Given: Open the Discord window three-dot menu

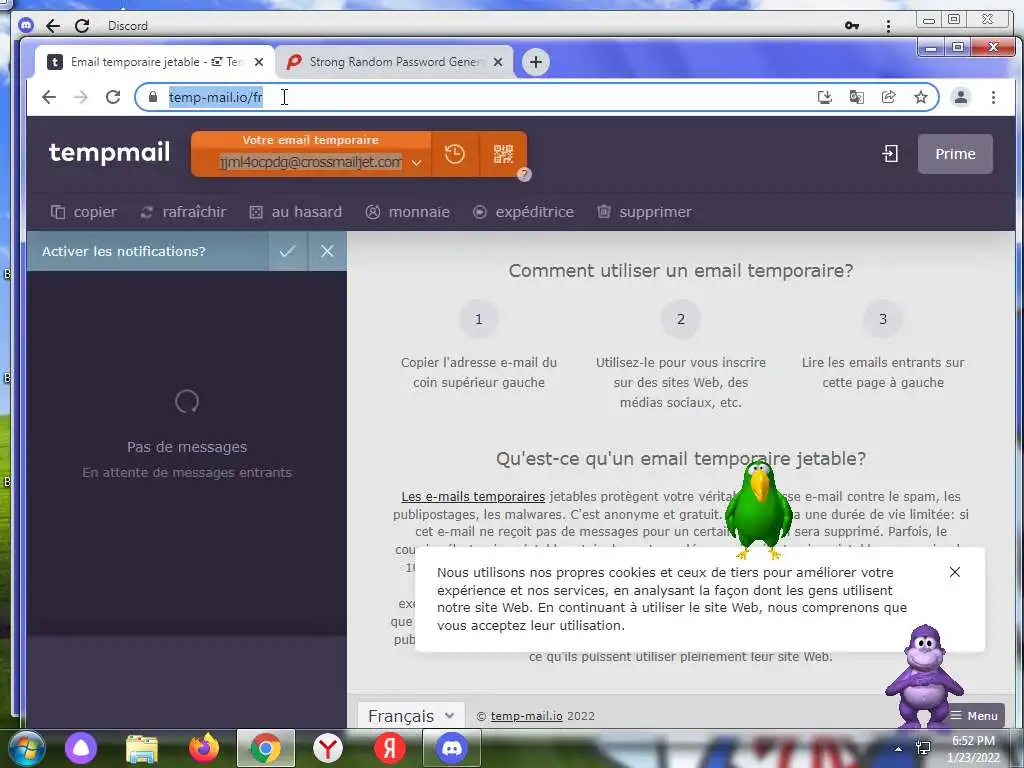Looking at the screenshot, I should click(x=888, y=26).
